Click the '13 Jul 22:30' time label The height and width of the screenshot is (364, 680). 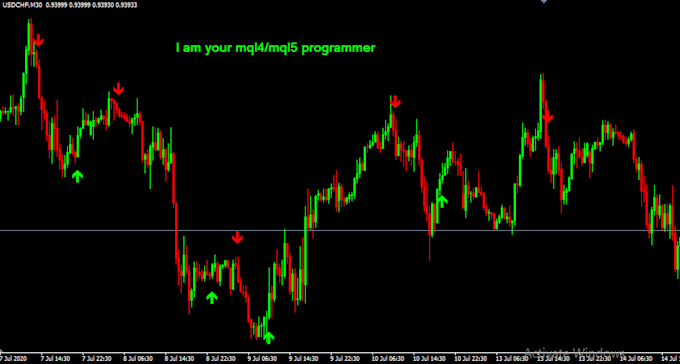(x=594, y=359)
